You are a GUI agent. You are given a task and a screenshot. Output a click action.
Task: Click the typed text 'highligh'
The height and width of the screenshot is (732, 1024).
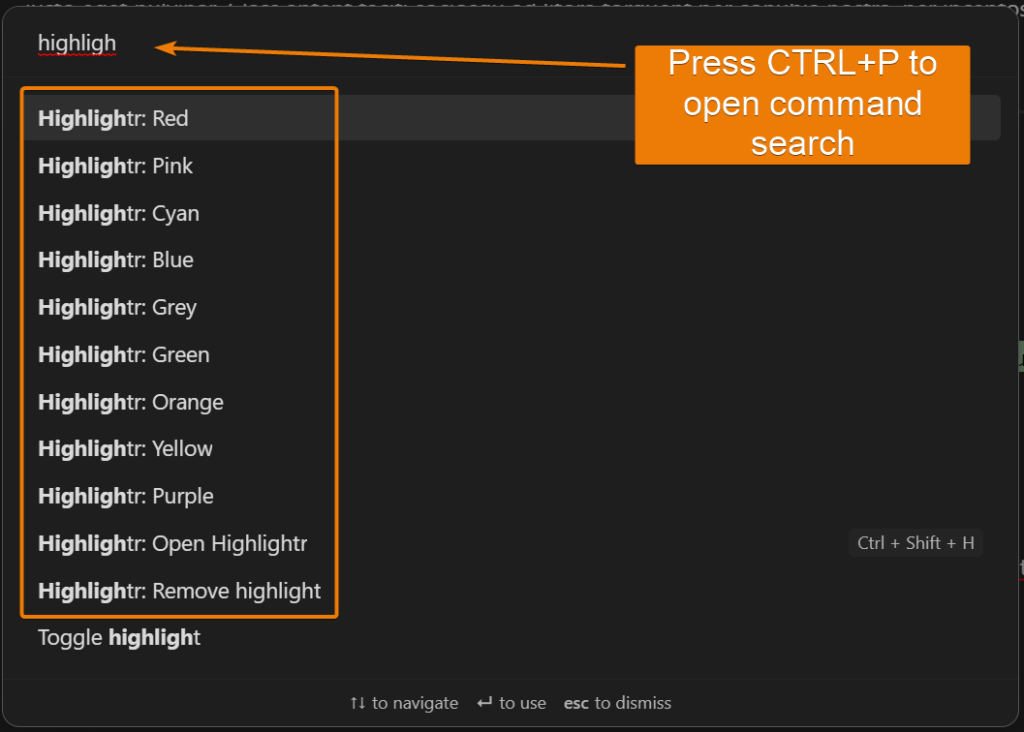tap(76, 43)
